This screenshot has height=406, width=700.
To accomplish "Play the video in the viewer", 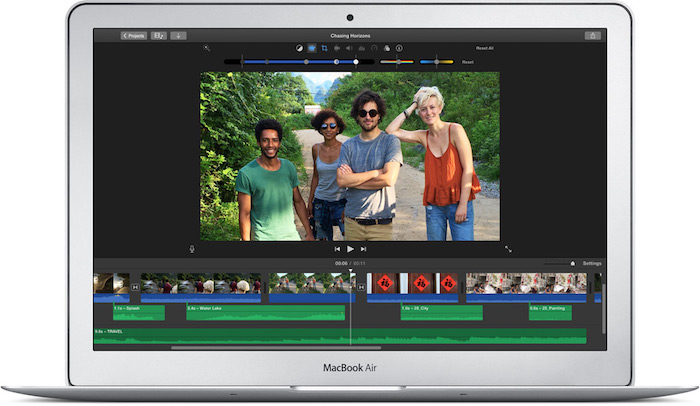I will click(350, 249).
